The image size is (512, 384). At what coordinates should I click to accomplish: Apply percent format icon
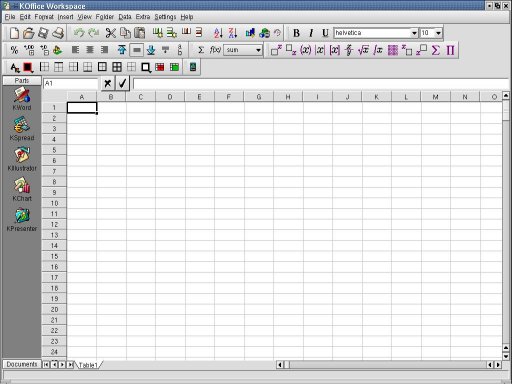coord(14,50)
